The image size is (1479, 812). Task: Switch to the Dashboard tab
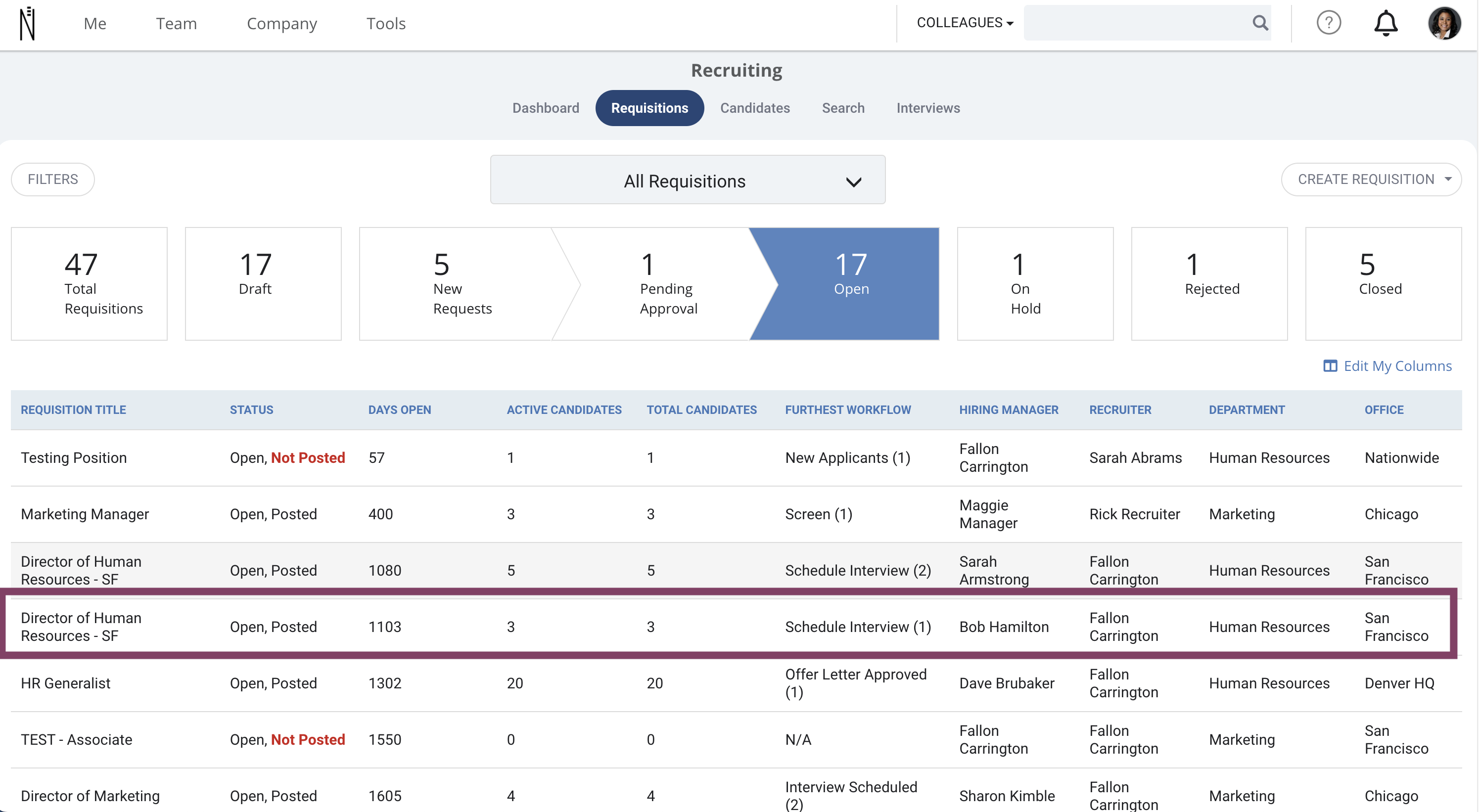pyautogui.click(x=546, y=108)
